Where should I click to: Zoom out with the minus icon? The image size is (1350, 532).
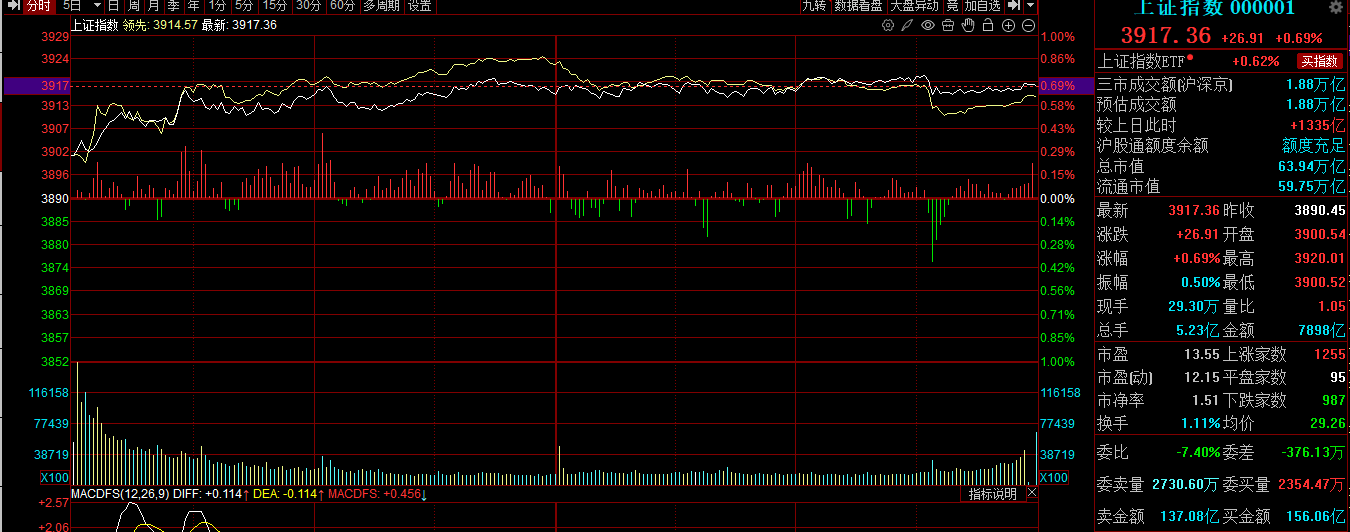(1028, 25)
